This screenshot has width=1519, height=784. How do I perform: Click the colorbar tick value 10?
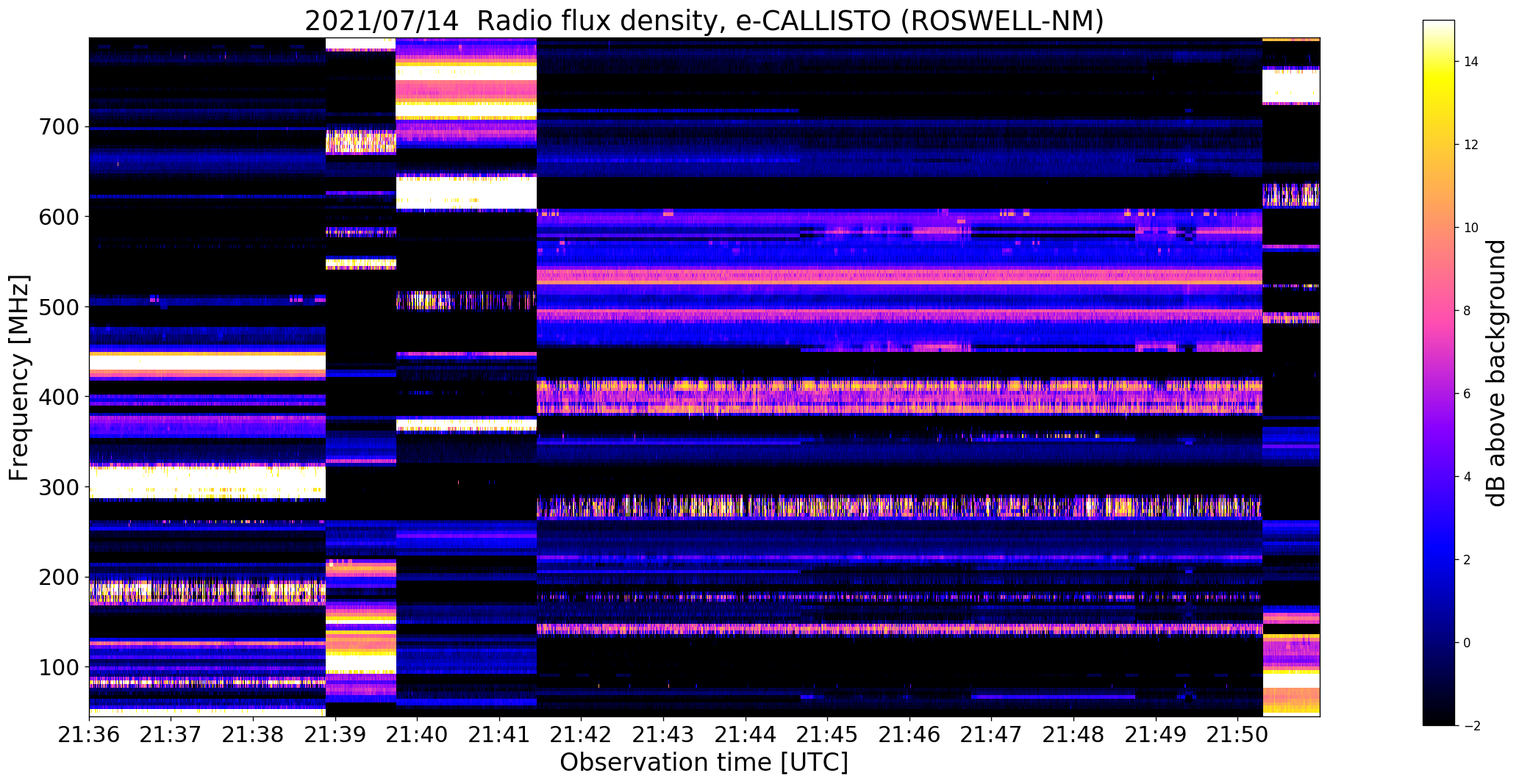point(1471,228)
